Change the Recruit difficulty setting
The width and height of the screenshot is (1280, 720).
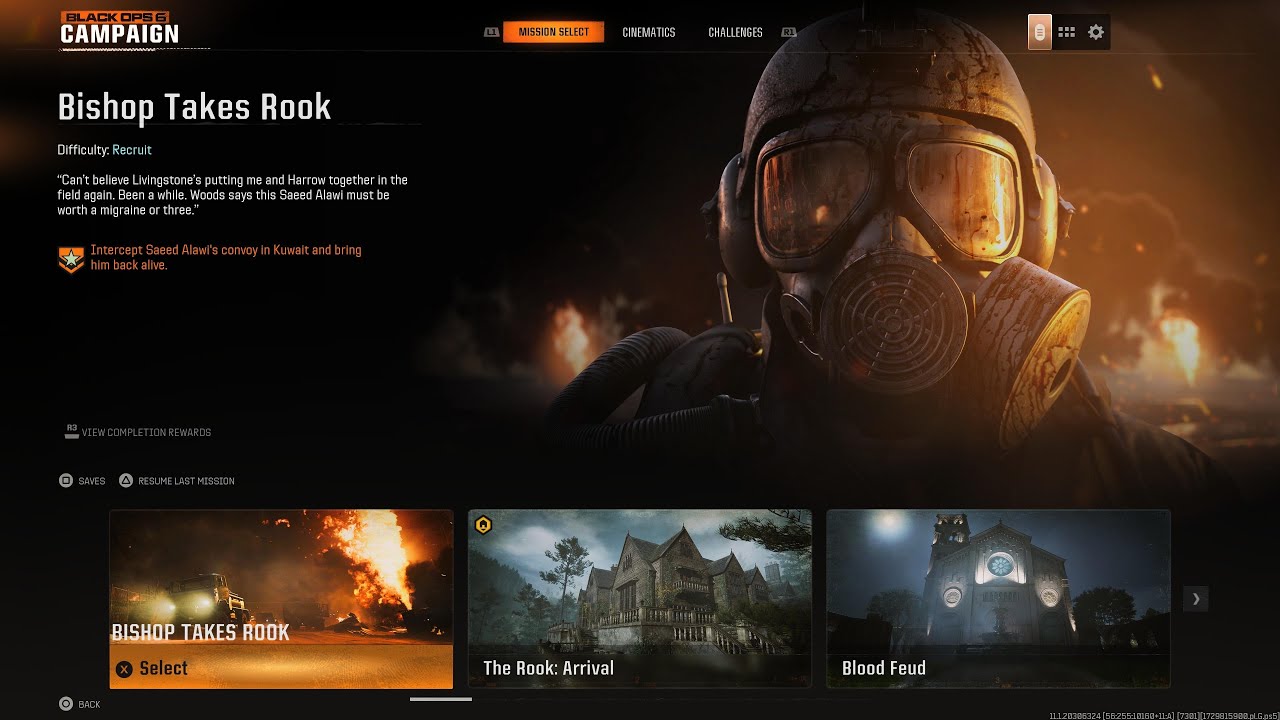132,150
